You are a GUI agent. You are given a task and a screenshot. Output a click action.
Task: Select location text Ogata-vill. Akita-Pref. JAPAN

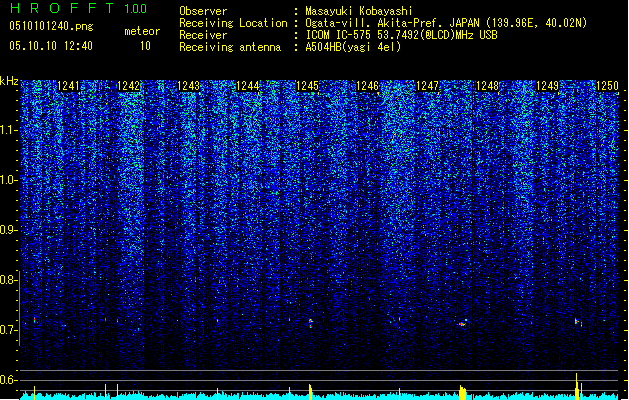click(x=392, y=23)
